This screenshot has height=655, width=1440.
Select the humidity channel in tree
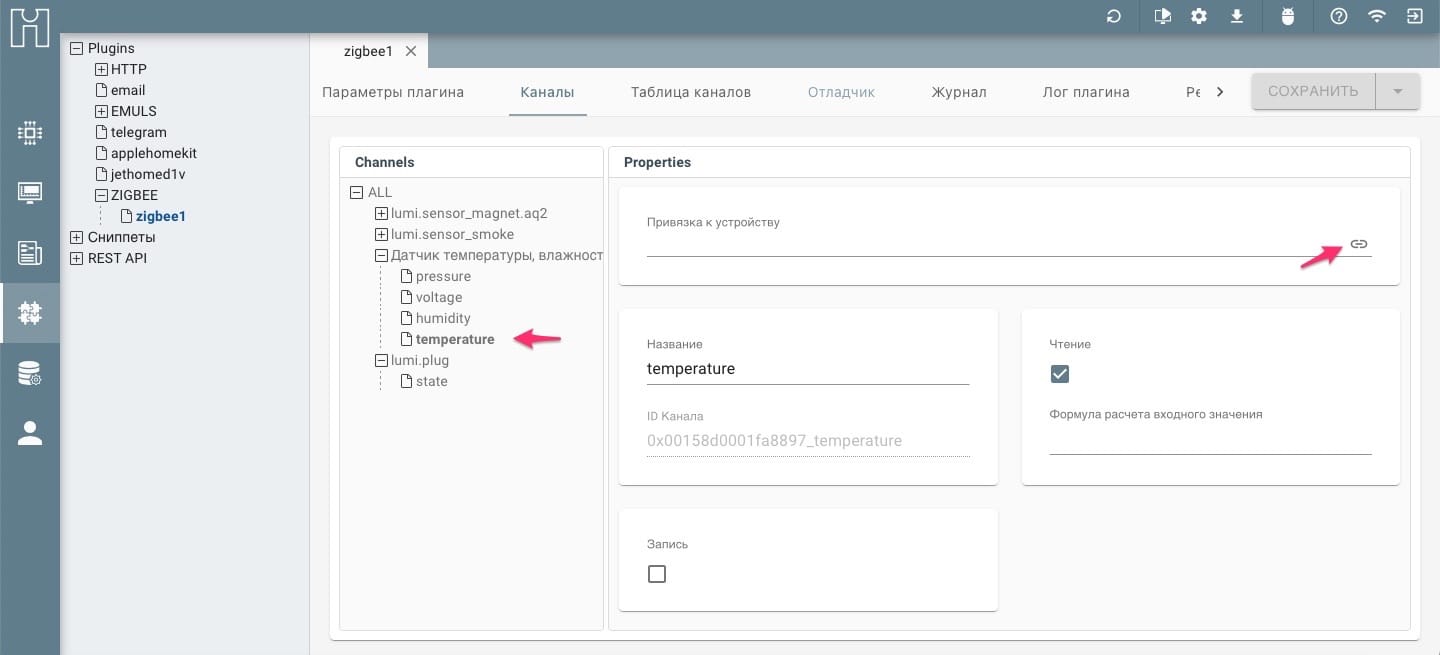point(442,318)
